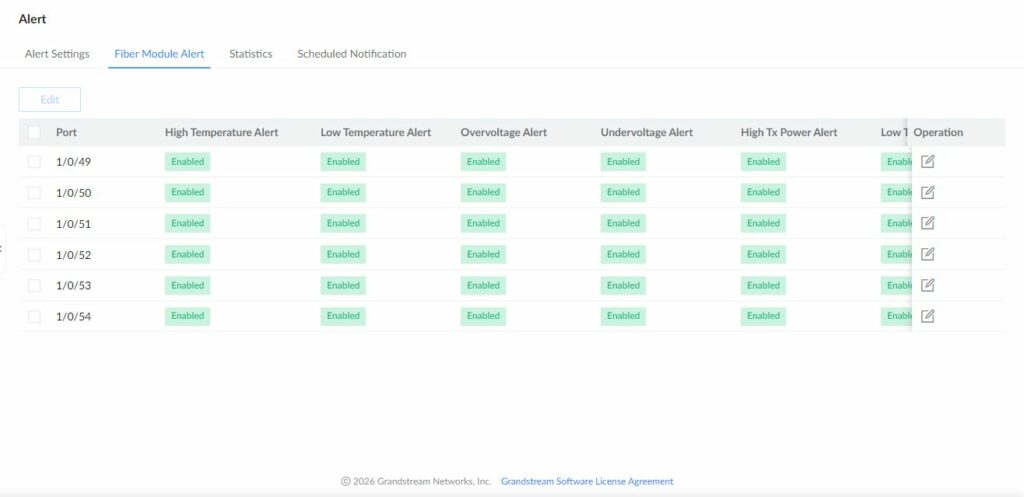
Task: Click Overvoltage Enabled badge for 1/0/53
Action: pos(483,285)
